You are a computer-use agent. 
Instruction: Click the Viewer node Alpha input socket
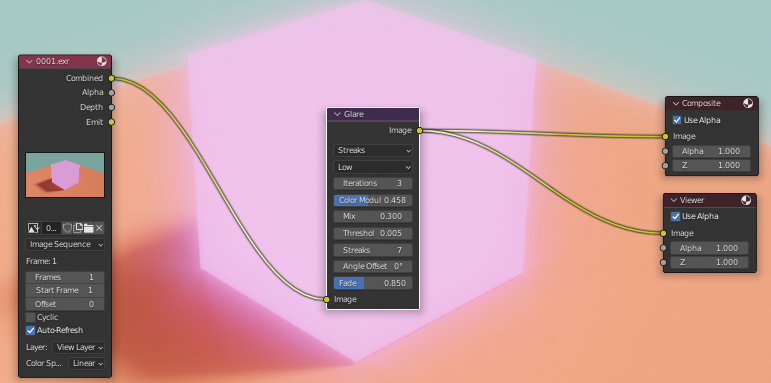click(663, 248)
